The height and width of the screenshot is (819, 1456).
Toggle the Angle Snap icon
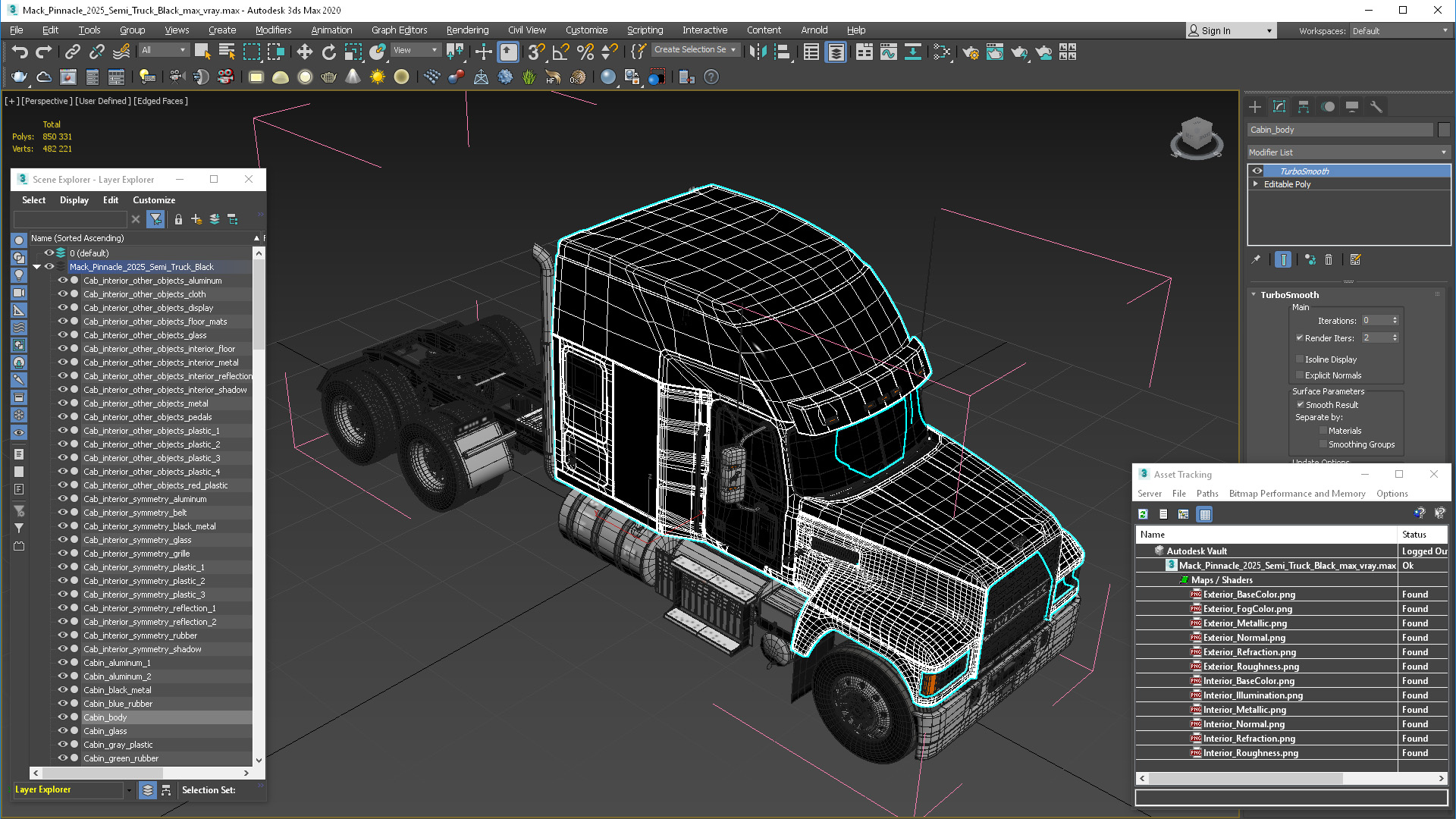coord(560,52)
